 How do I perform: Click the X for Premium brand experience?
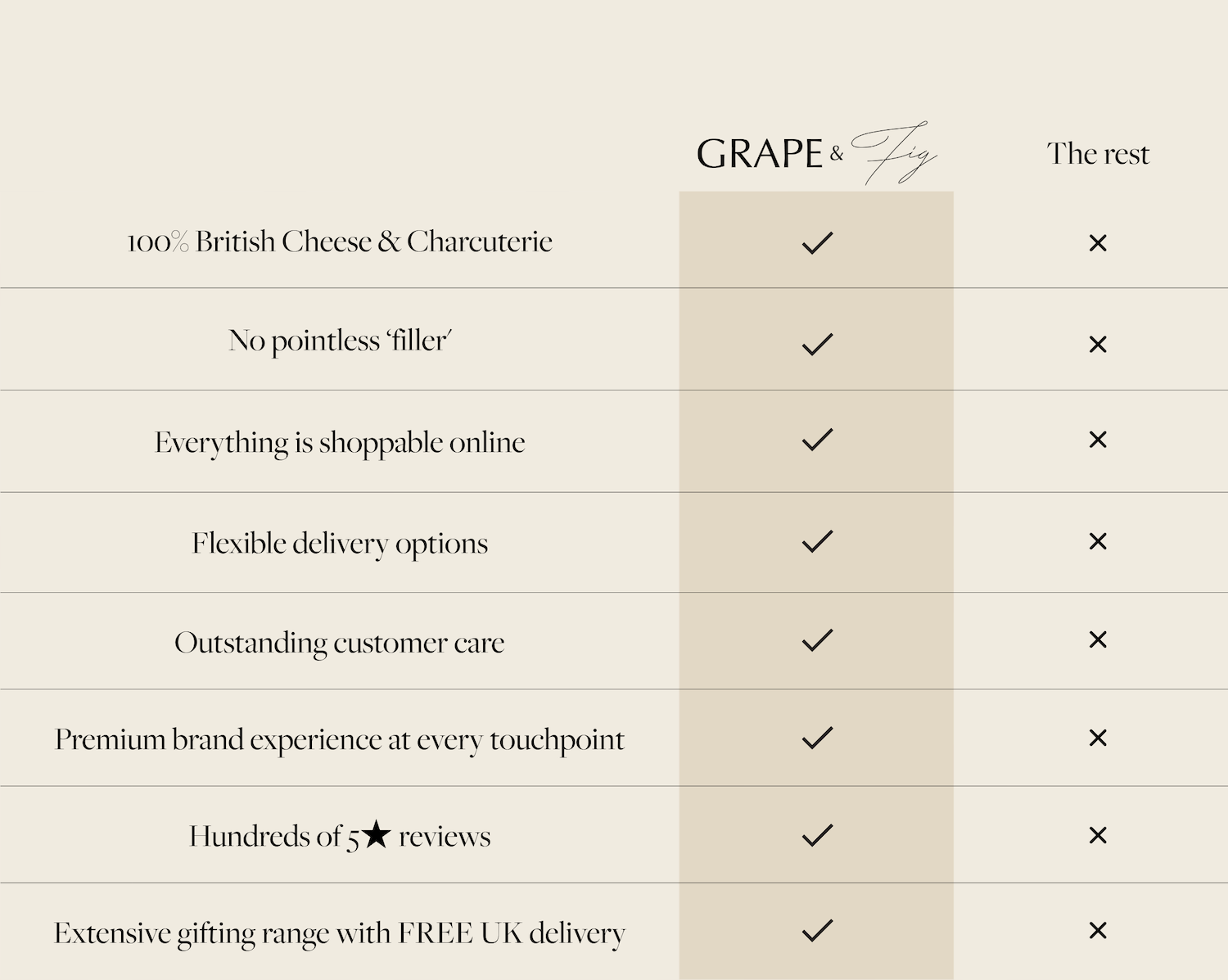(x=1098, y=738)
